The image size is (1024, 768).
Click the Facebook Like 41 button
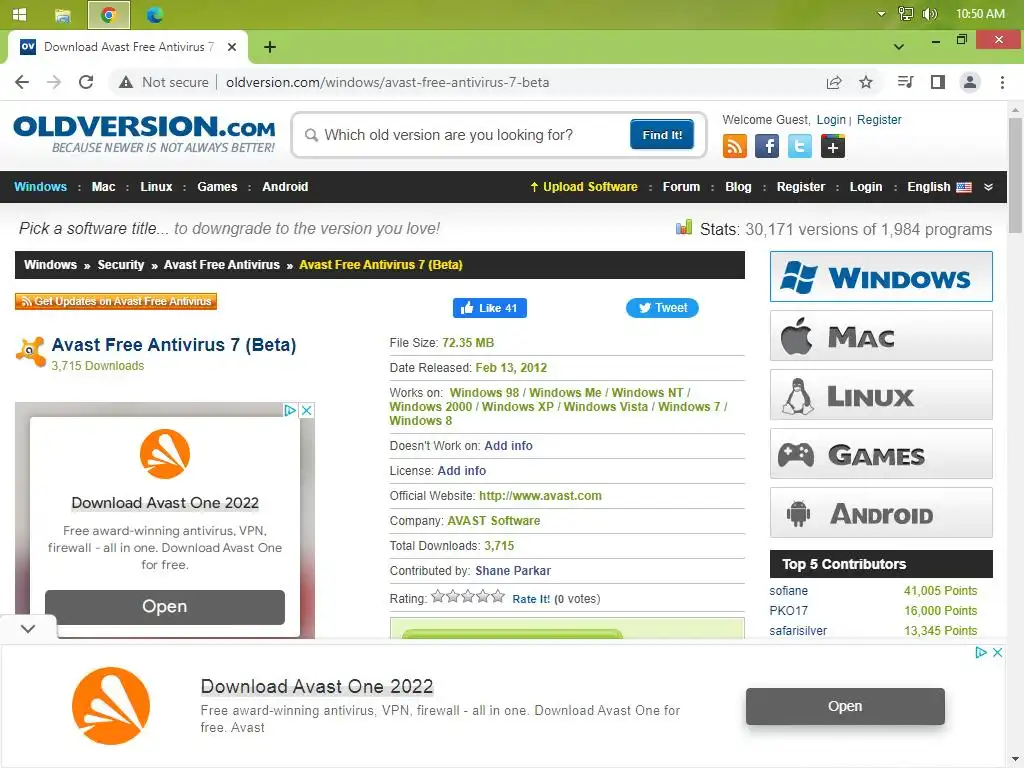[490, 308]
